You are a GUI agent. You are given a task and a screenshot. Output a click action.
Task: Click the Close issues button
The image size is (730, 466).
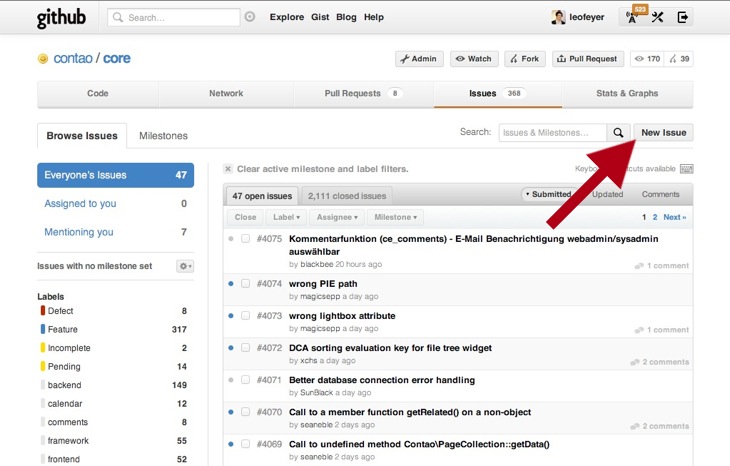pyautogui.click(x=245, y=217)
